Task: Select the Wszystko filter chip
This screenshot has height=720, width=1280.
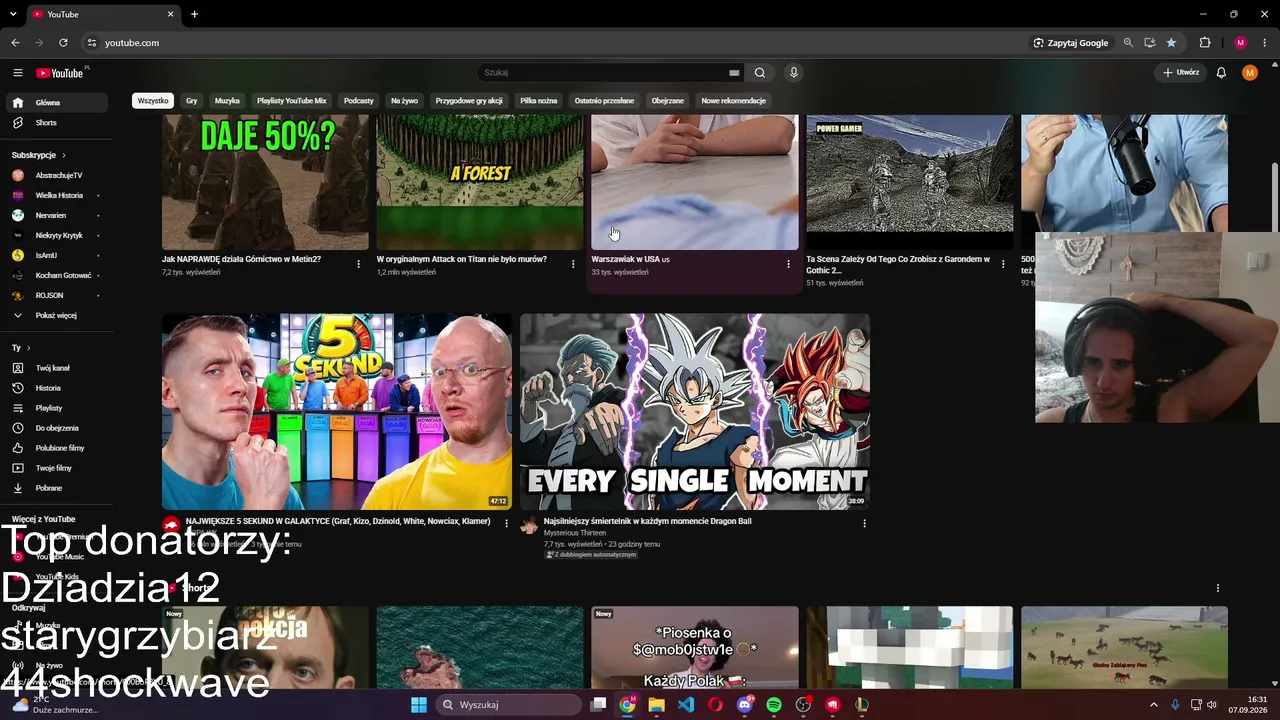Action: [153, 101]
